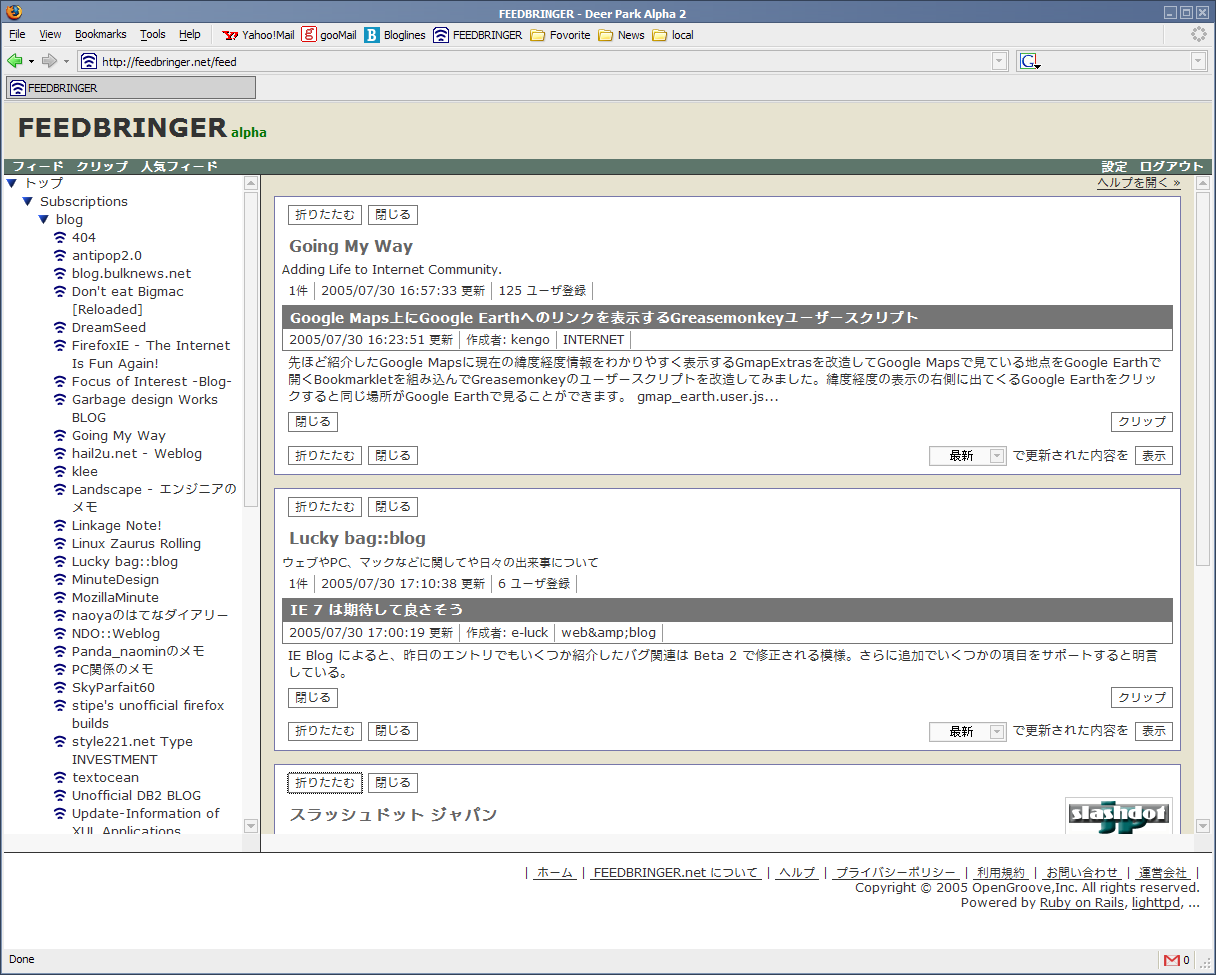
Task: Click the URL address bar field
Action: [540, 62]
